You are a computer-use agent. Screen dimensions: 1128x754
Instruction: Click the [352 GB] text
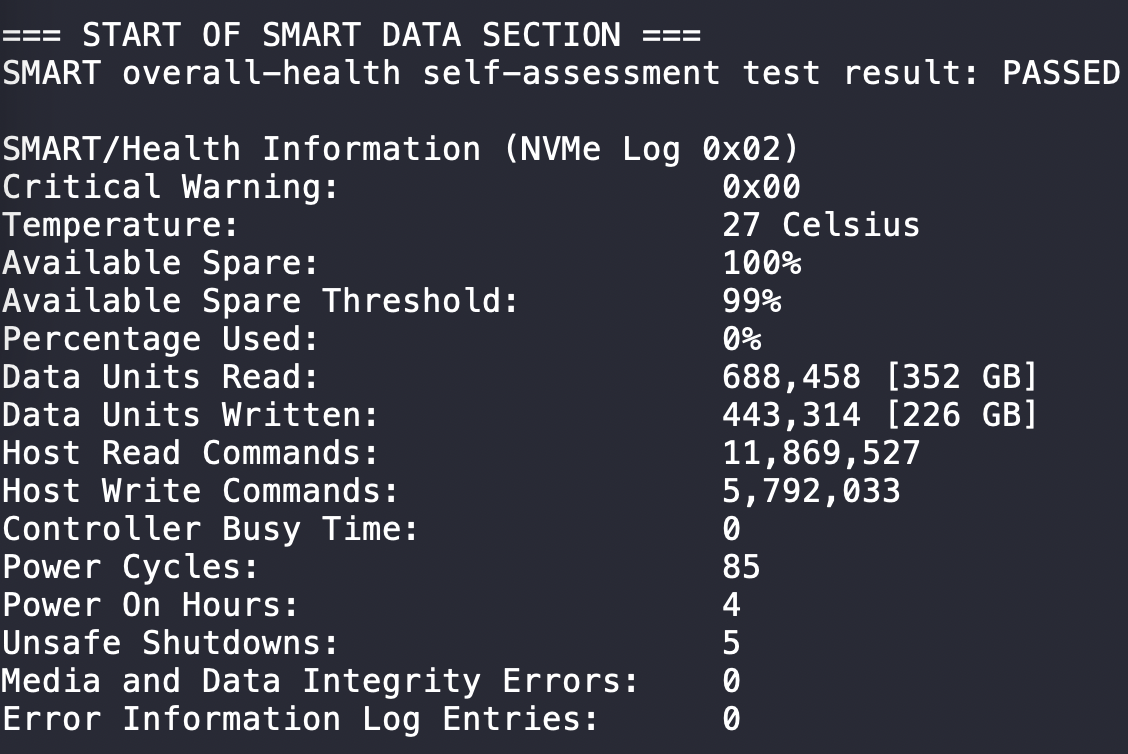[x=960, y=377]
